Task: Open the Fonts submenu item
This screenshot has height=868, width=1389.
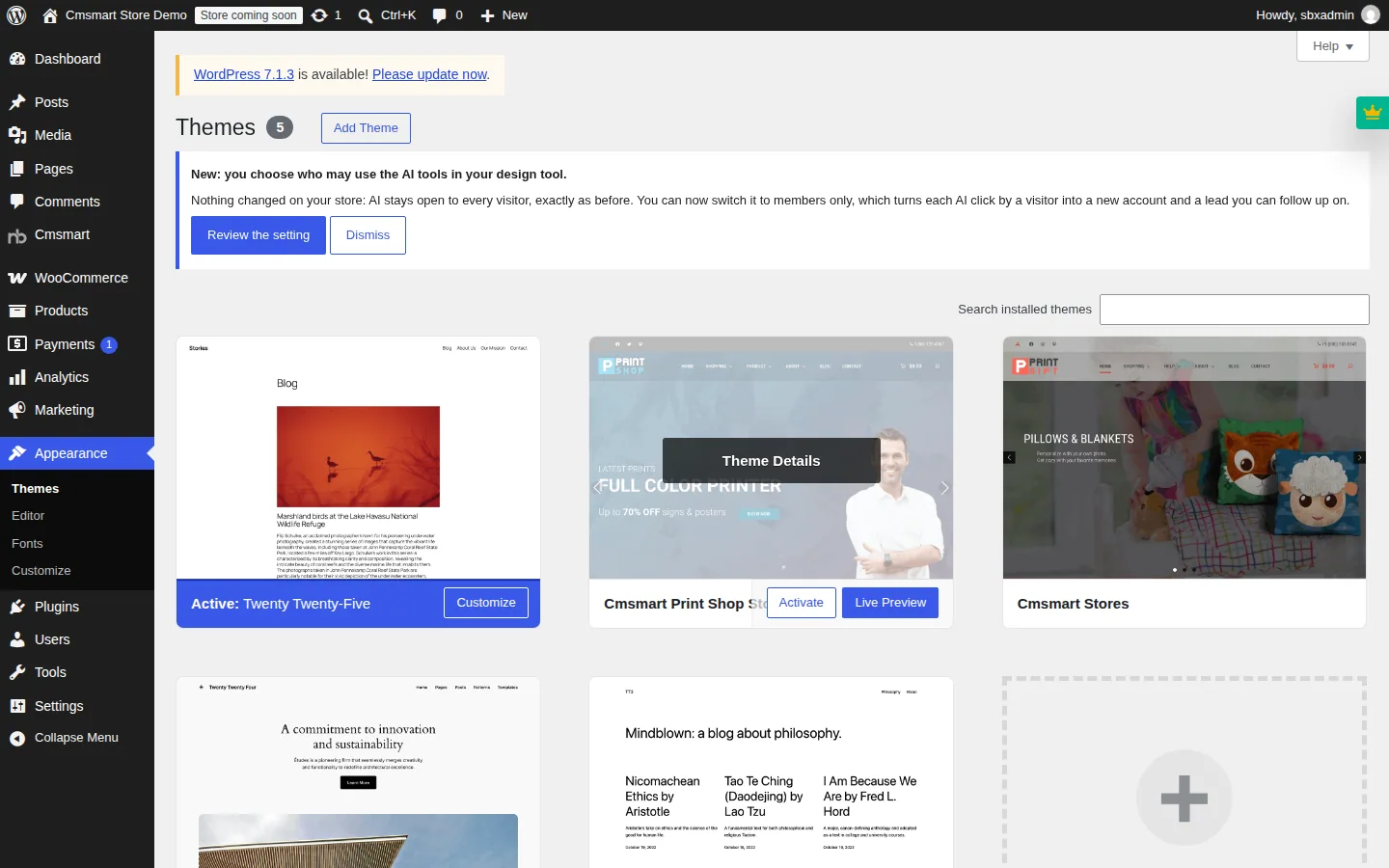Action: click(77, 544)
